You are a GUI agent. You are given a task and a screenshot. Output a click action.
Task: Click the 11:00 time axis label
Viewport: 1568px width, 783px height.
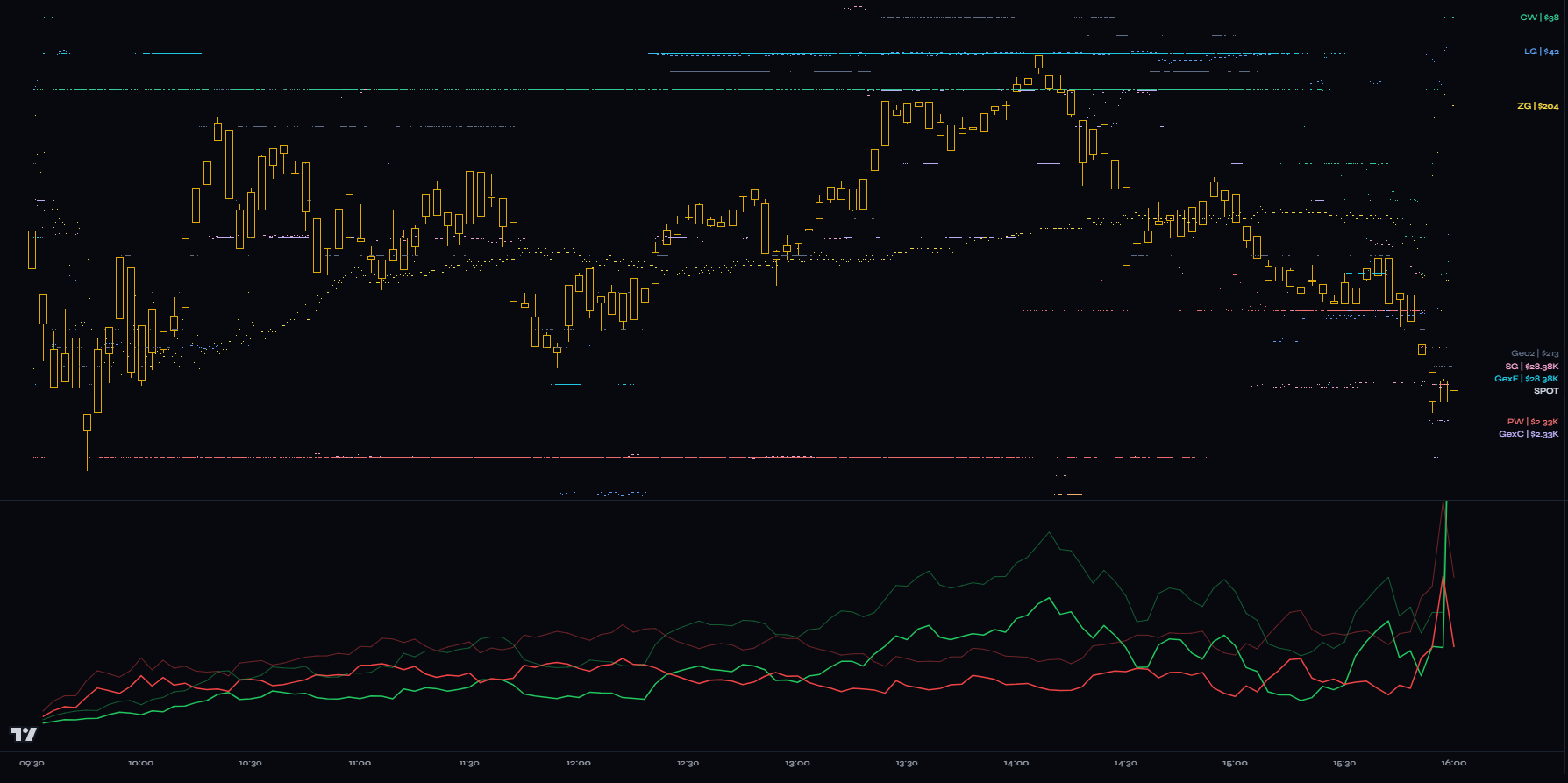(360, 763)
